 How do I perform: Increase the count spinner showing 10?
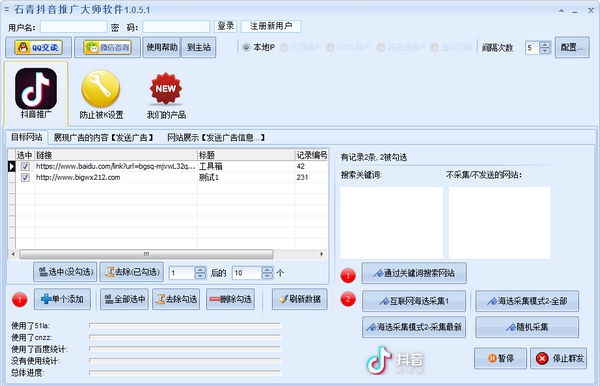267,270
